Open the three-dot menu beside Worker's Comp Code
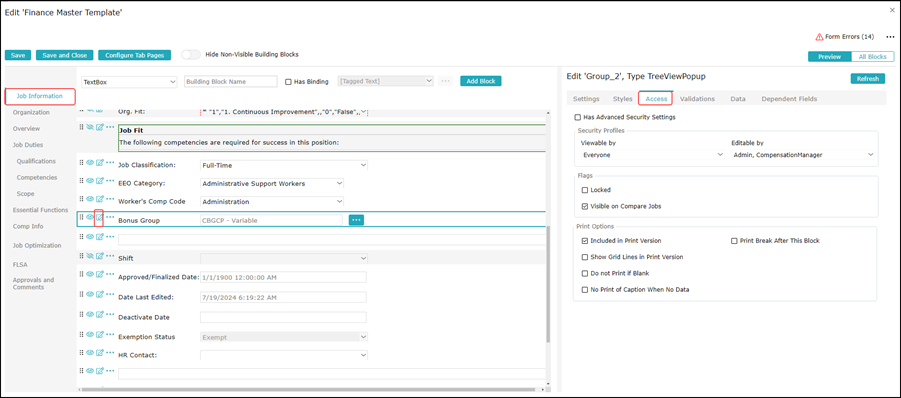901x398 pixels. 110,199
